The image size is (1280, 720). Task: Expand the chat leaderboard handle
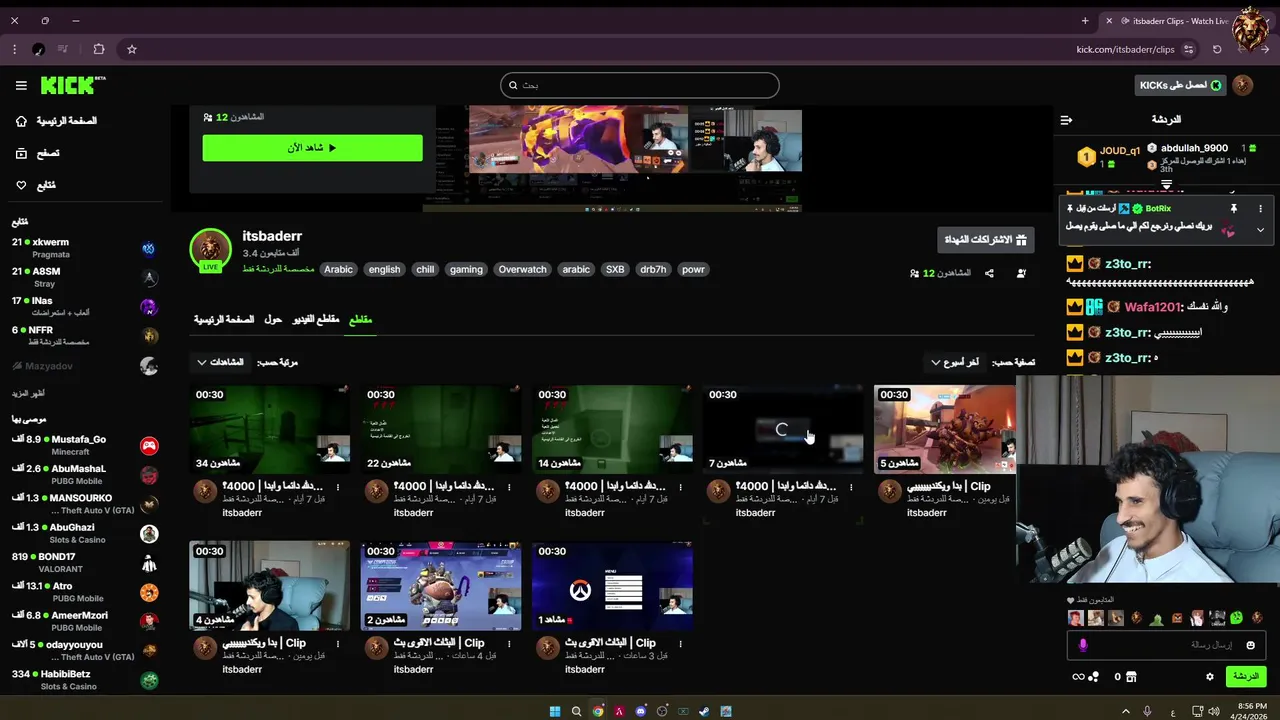click(x=1166, y=185)
